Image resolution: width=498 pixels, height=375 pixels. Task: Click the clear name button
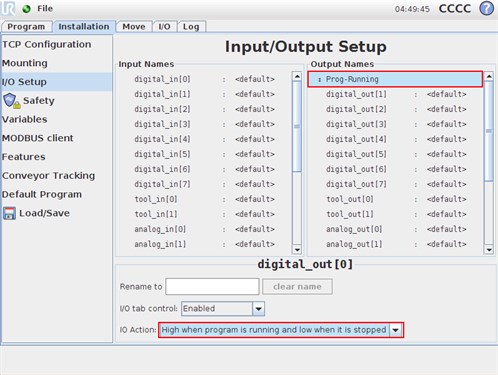coord(297,287)
